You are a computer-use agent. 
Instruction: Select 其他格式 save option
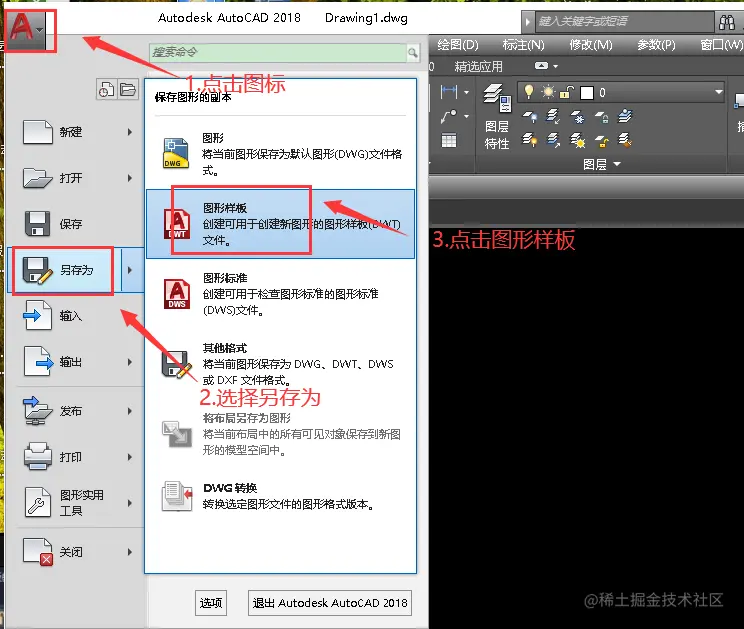(281, 364)
